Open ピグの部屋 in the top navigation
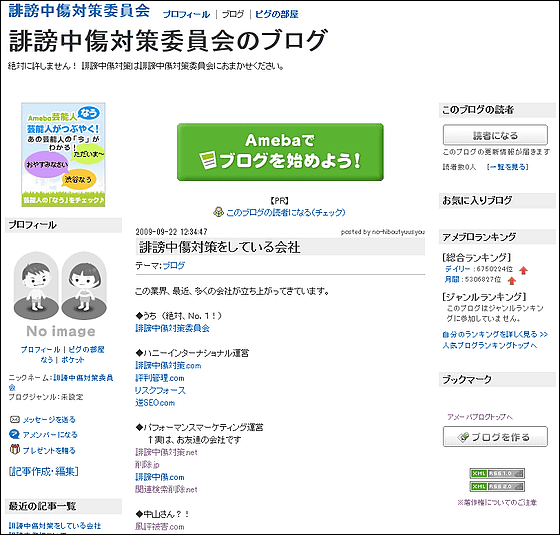The height and width of the screenshot is (535, 560). click(x=277, y=14)
